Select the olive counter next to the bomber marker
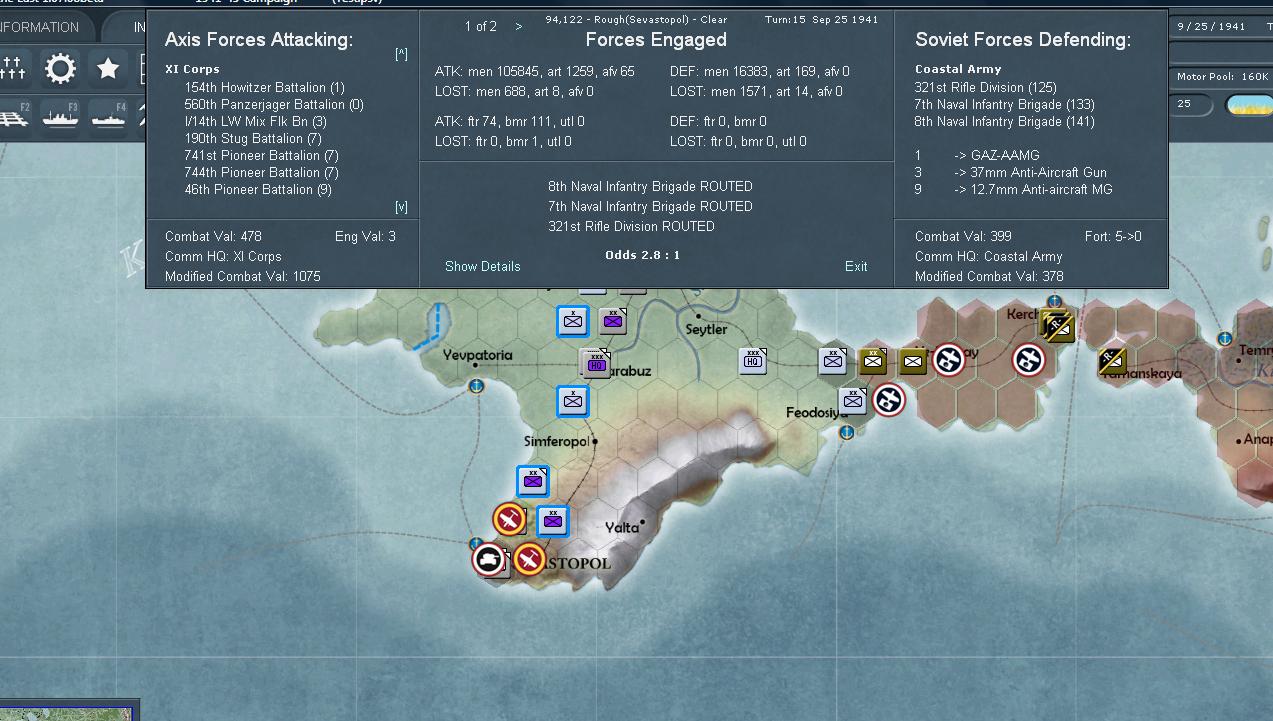This screenshot has width=1273, height=721. point(912,361)
